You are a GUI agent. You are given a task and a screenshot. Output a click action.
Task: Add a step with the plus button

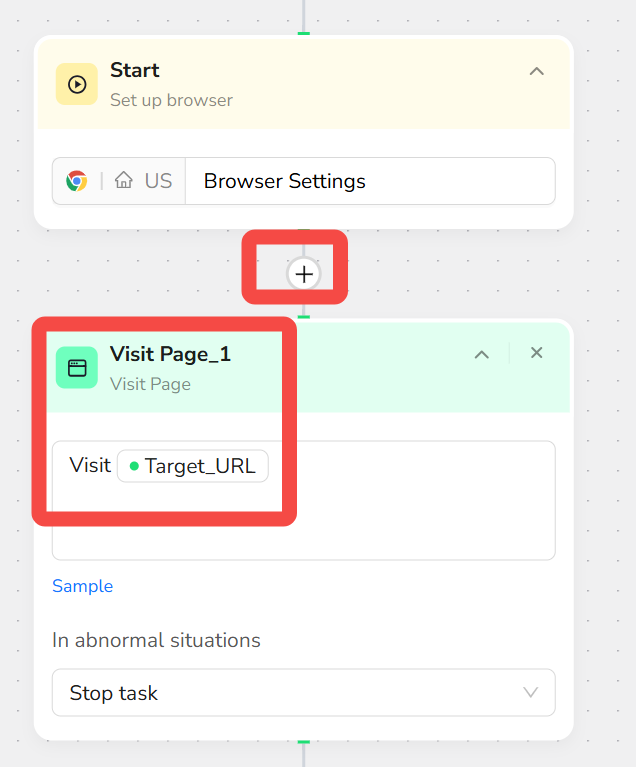tap(304, 274)
